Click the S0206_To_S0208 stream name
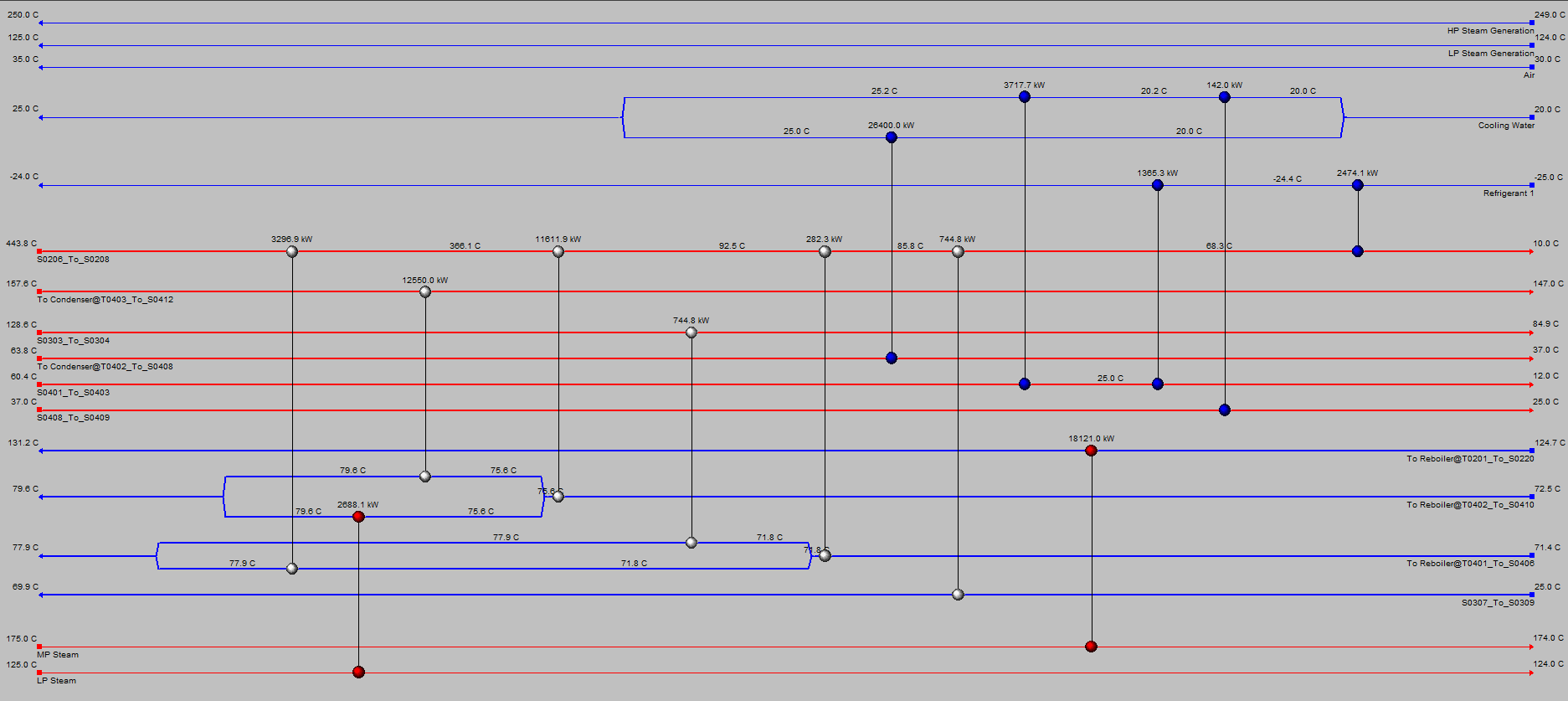The image size is (1568, 701). pos(73,260)
